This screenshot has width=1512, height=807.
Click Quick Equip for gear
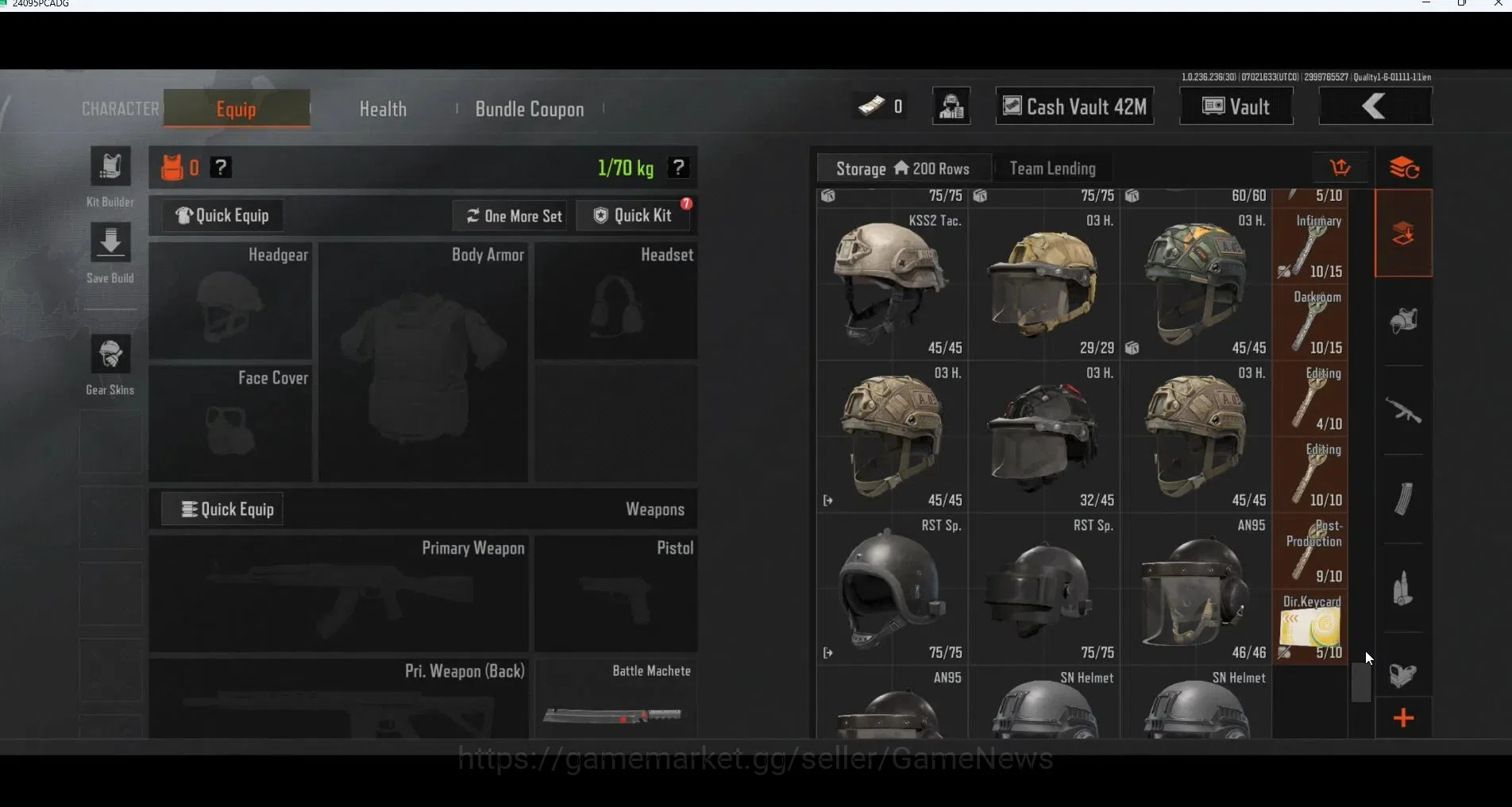pyautogui.click(x=222, y=215)
